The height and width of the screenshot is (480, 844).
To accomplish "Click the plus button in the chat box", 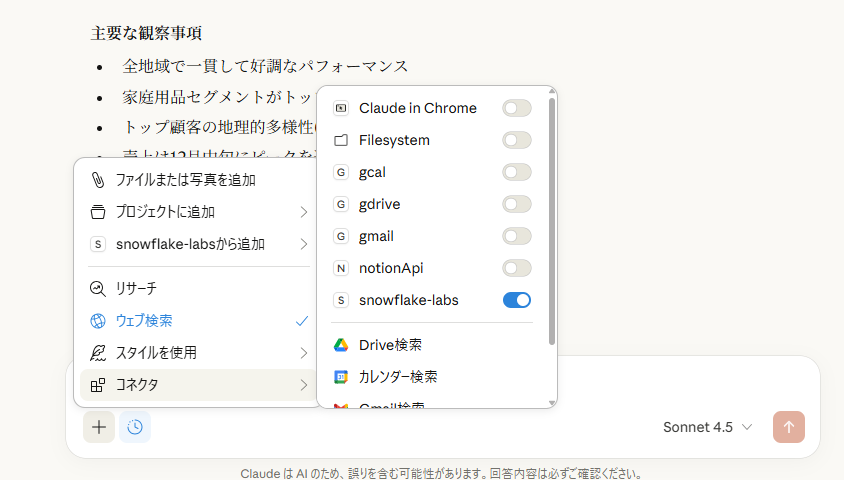I will click(x=99, y=427).
